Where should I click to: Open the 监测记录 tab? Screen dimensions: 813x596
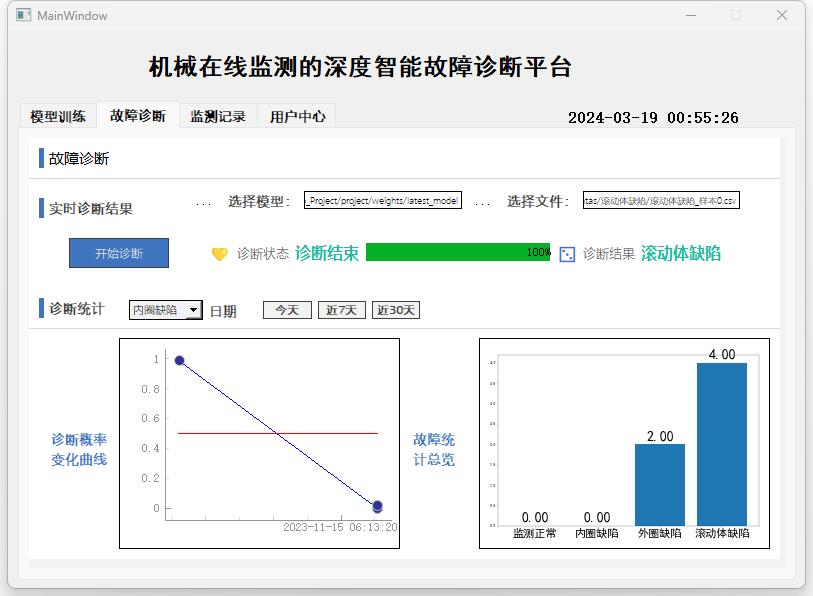coord(218,116)
